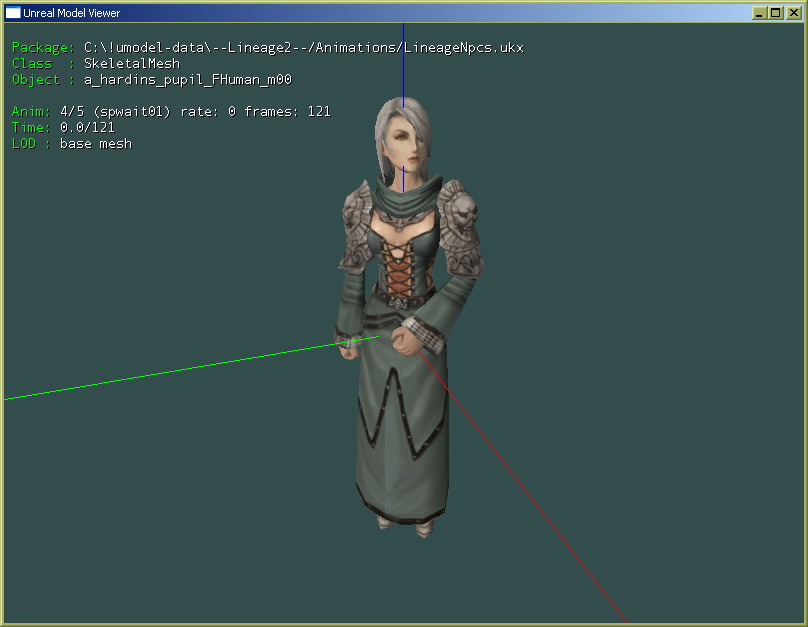
Task: Click the 'Unreal Model Viewer' title text
Action: [71, 13]
